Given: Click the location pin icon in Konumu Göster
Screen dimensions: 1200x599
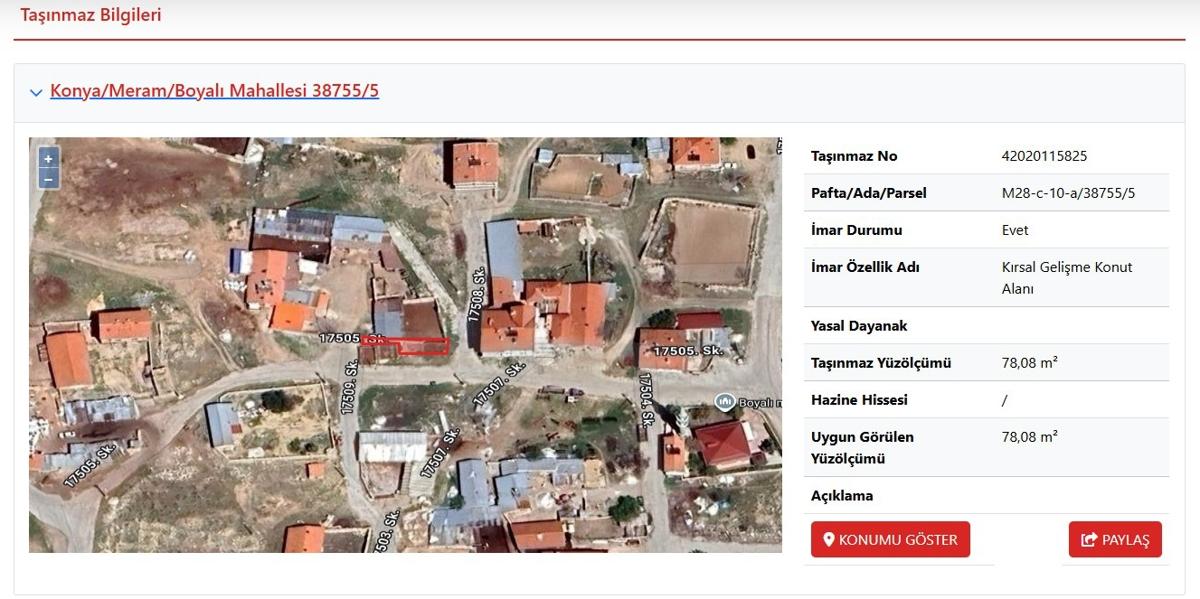Looking at the screenshot, I should coord(828,540).
